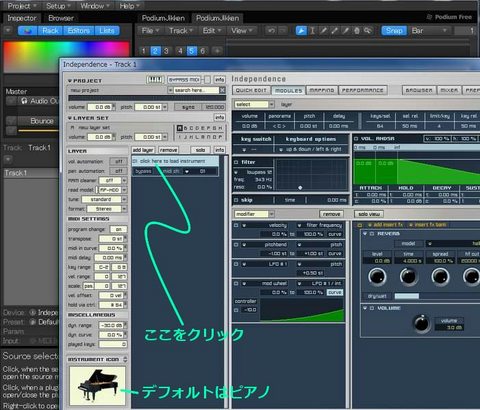Click the filter graph handle point
480x410 pixels.
[x=300, y=188]
